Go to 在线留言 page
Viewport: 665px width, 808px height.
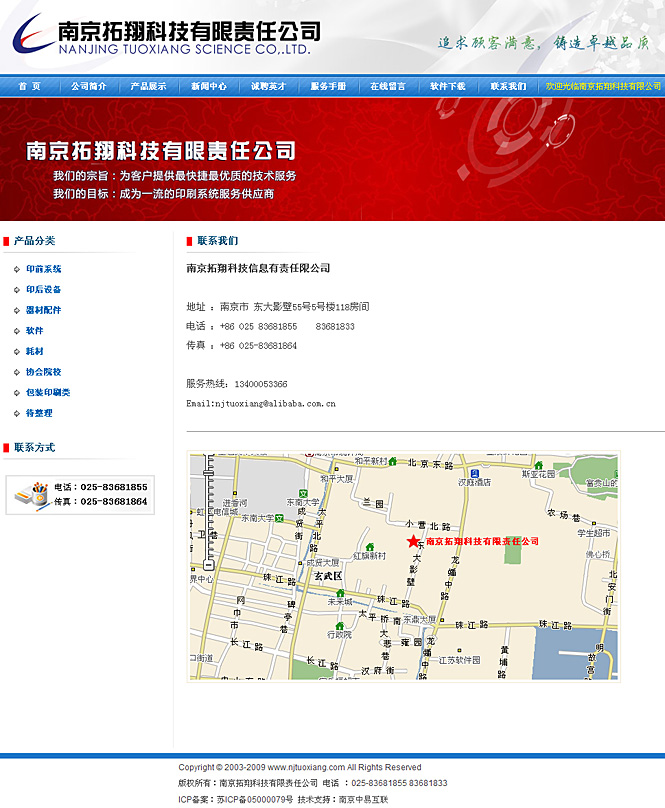pos(388,86)
